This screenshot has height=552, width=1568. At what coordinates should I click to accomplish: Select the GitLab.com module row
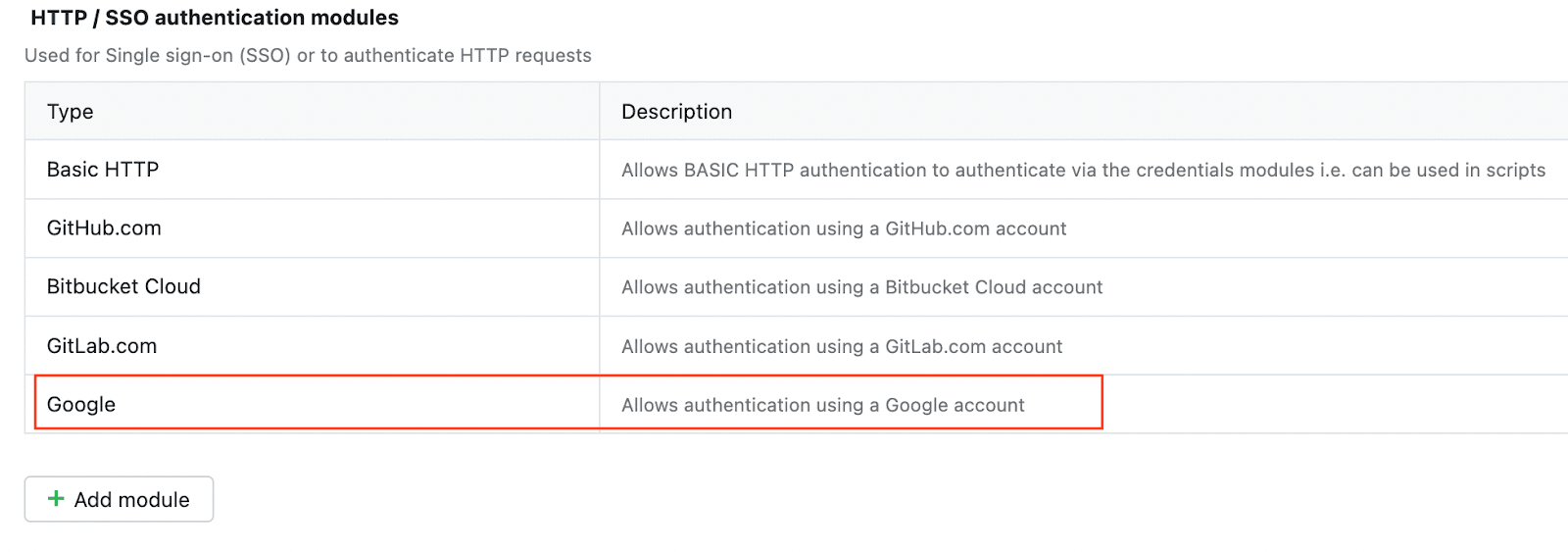(796, 345)
